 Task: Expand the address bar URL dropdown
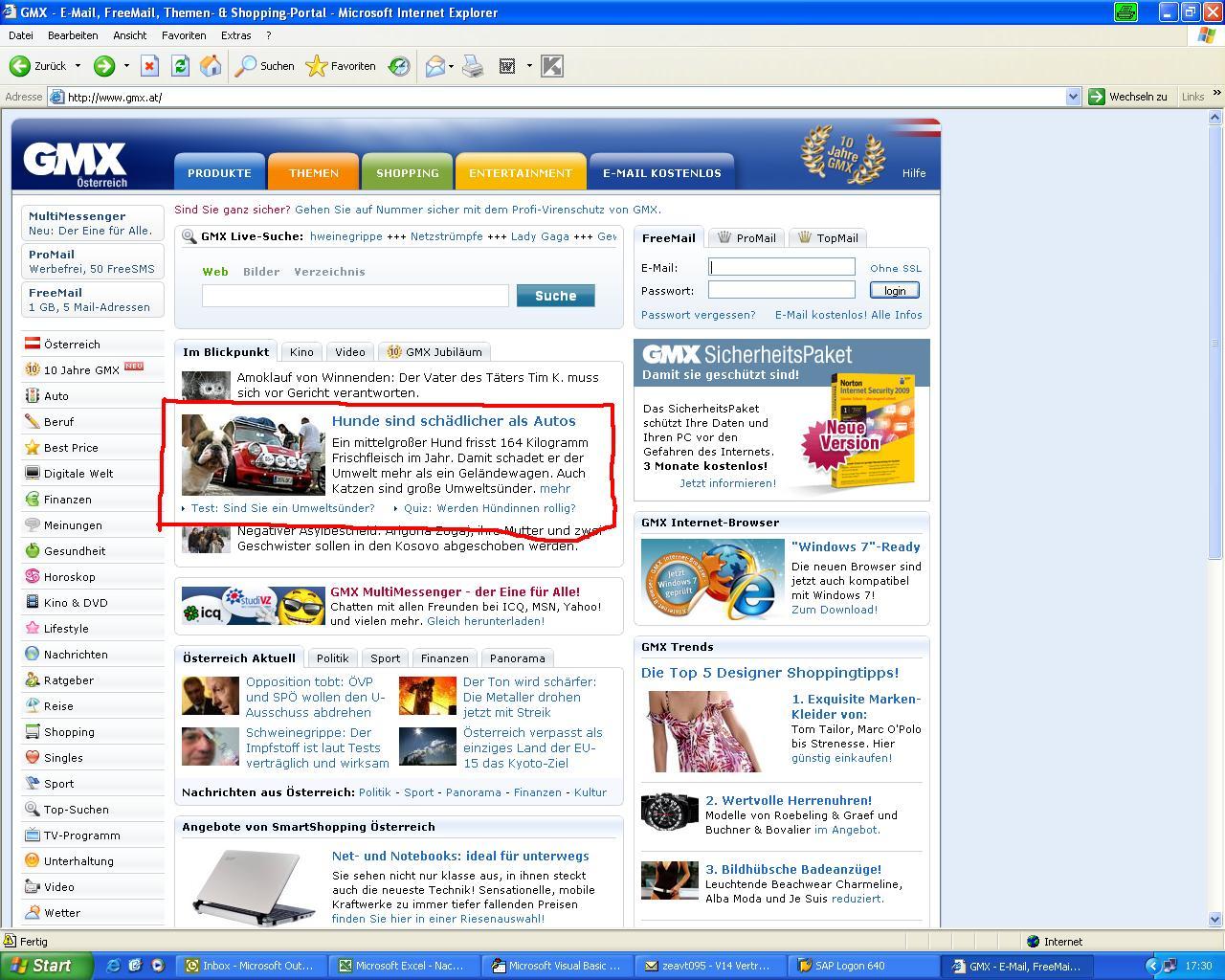(1073, 97)
